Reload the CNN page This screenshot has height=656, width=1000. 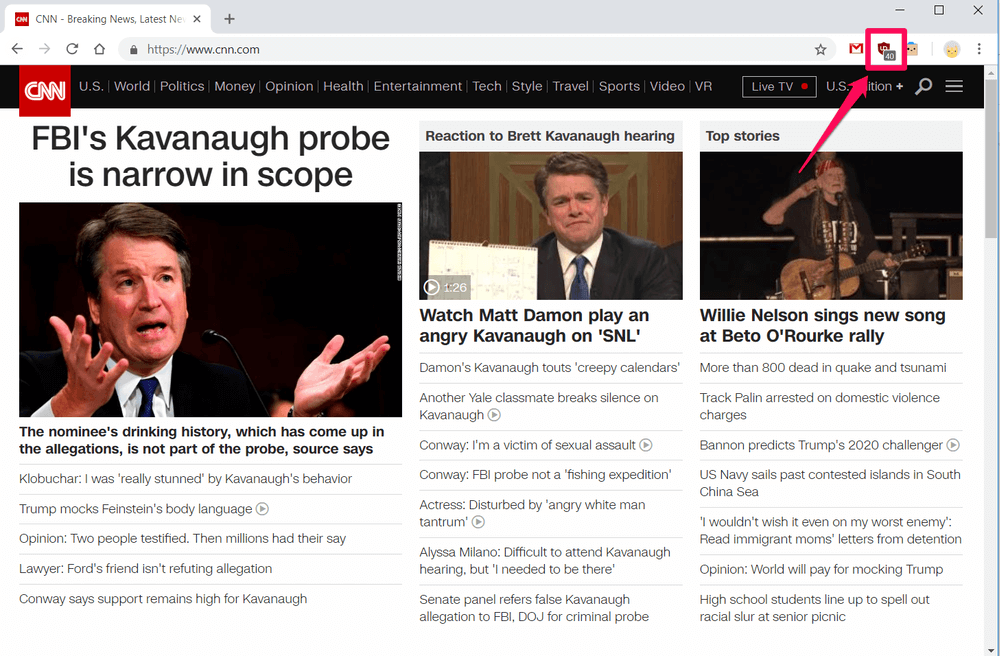[72, 49]
